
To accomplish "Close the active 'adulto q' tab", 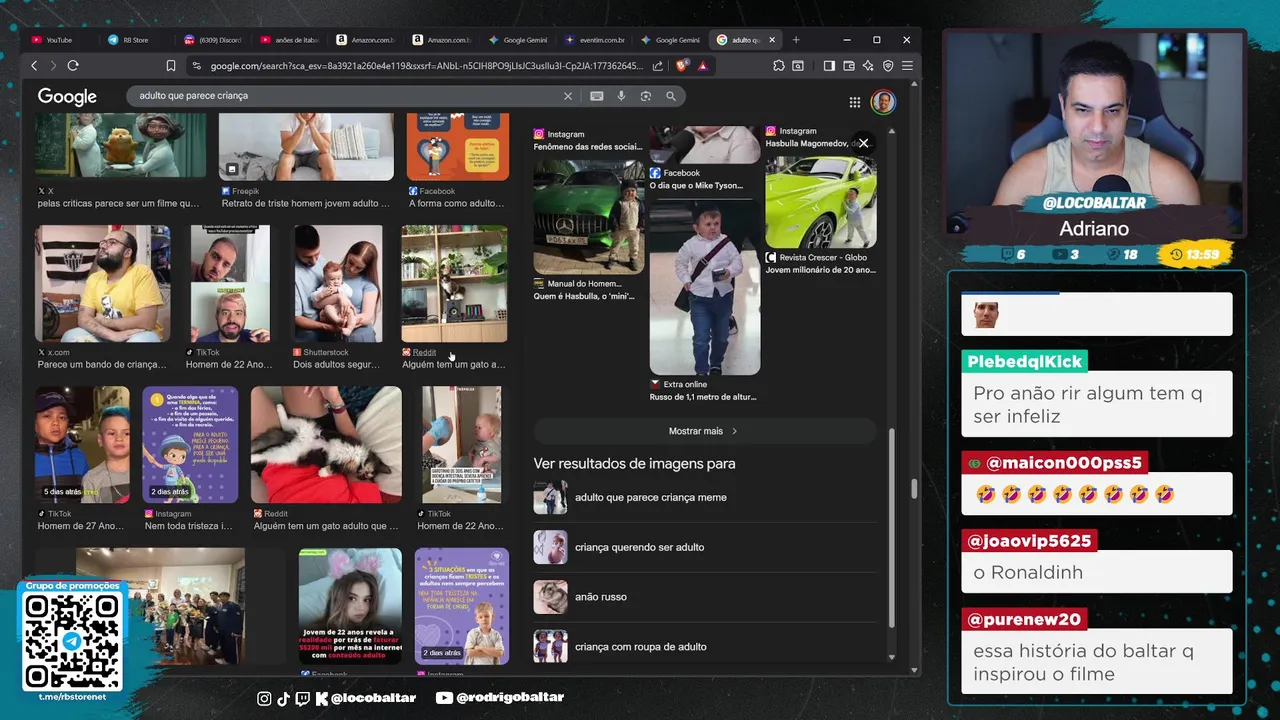I will tap(772, 40).
